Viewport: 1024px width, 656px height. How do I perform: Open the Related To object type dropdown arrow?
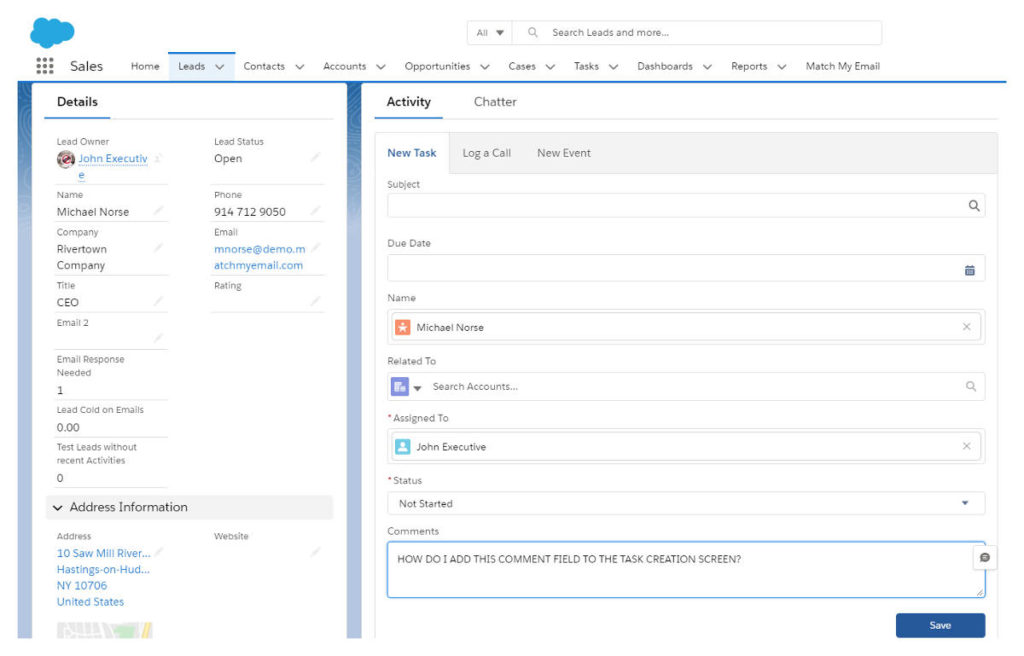(x=417, y=388)
